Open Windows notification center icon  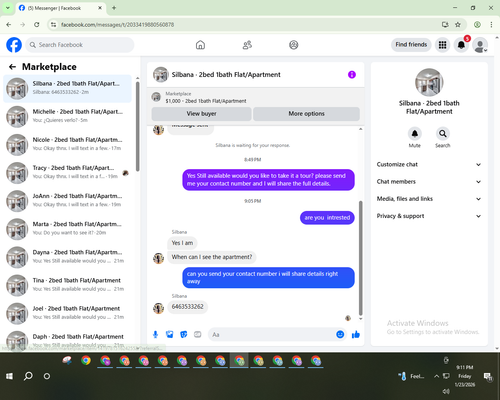point(488,377)
